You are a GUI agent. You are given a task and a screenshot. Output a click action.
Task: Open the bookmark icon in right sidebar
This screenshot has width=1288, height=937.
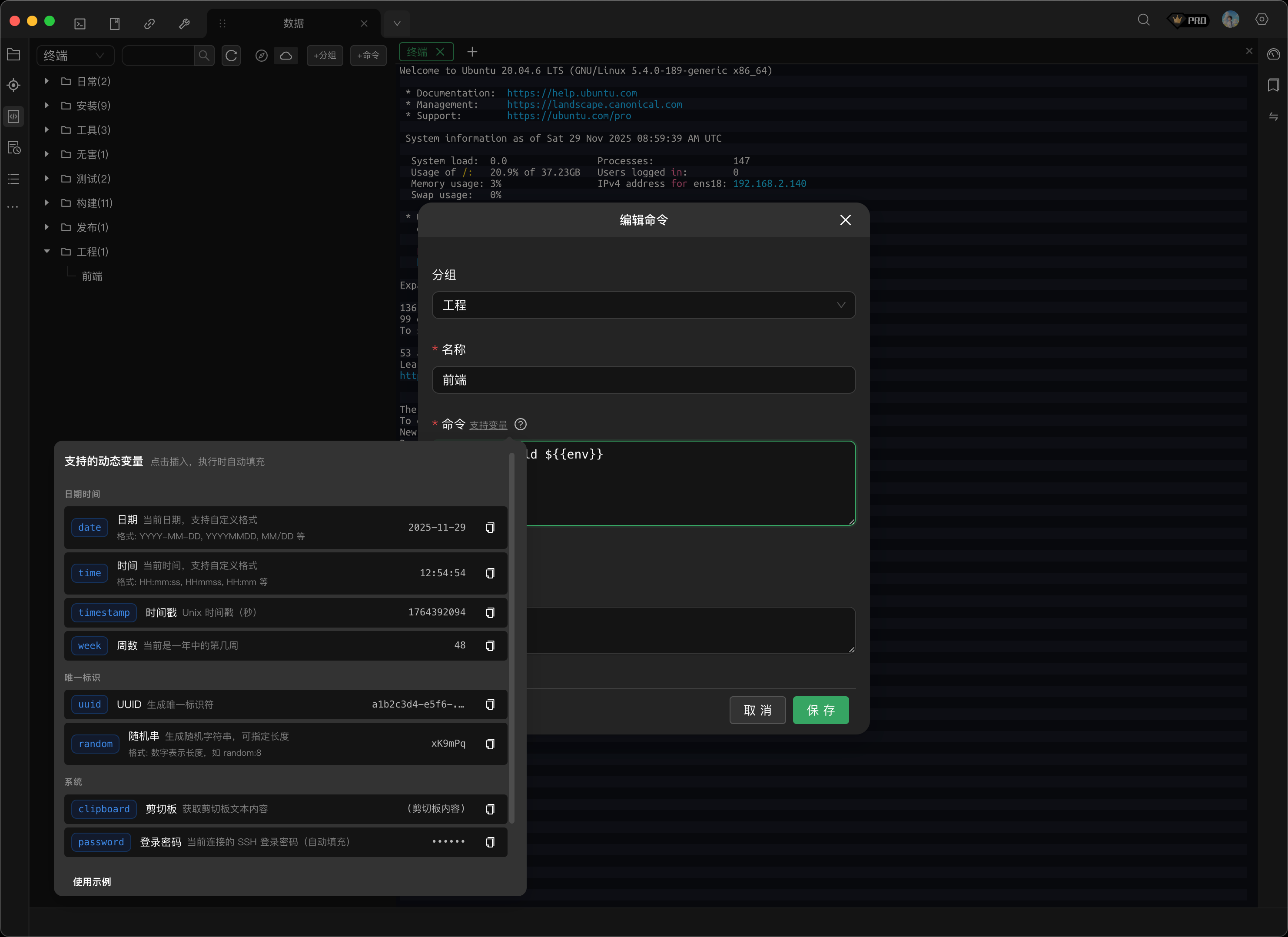pos(1273,85)
